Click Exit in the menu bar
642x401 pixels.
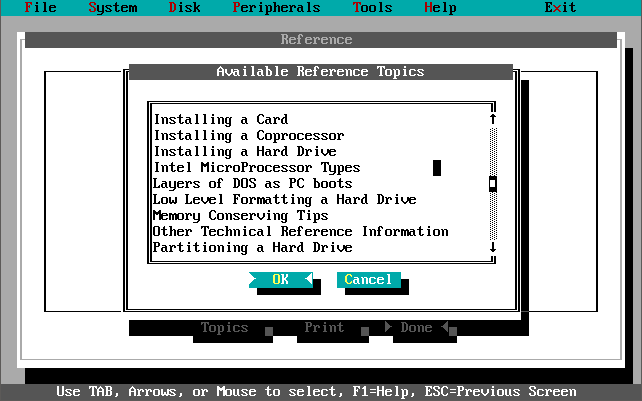click(560, 7)
